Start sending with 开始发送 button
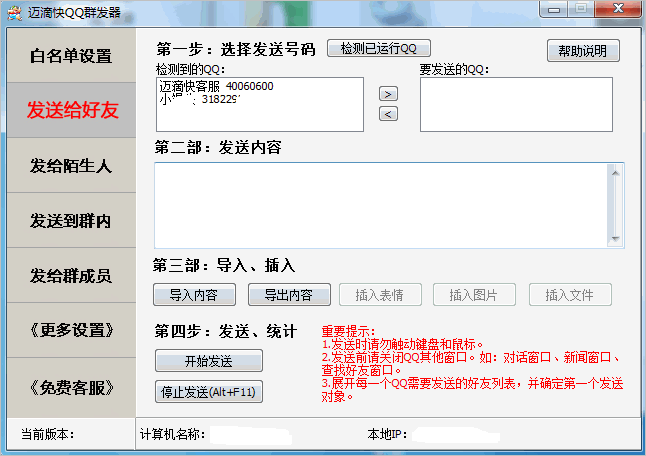This screenshot has width=646, height=456. 208,361
